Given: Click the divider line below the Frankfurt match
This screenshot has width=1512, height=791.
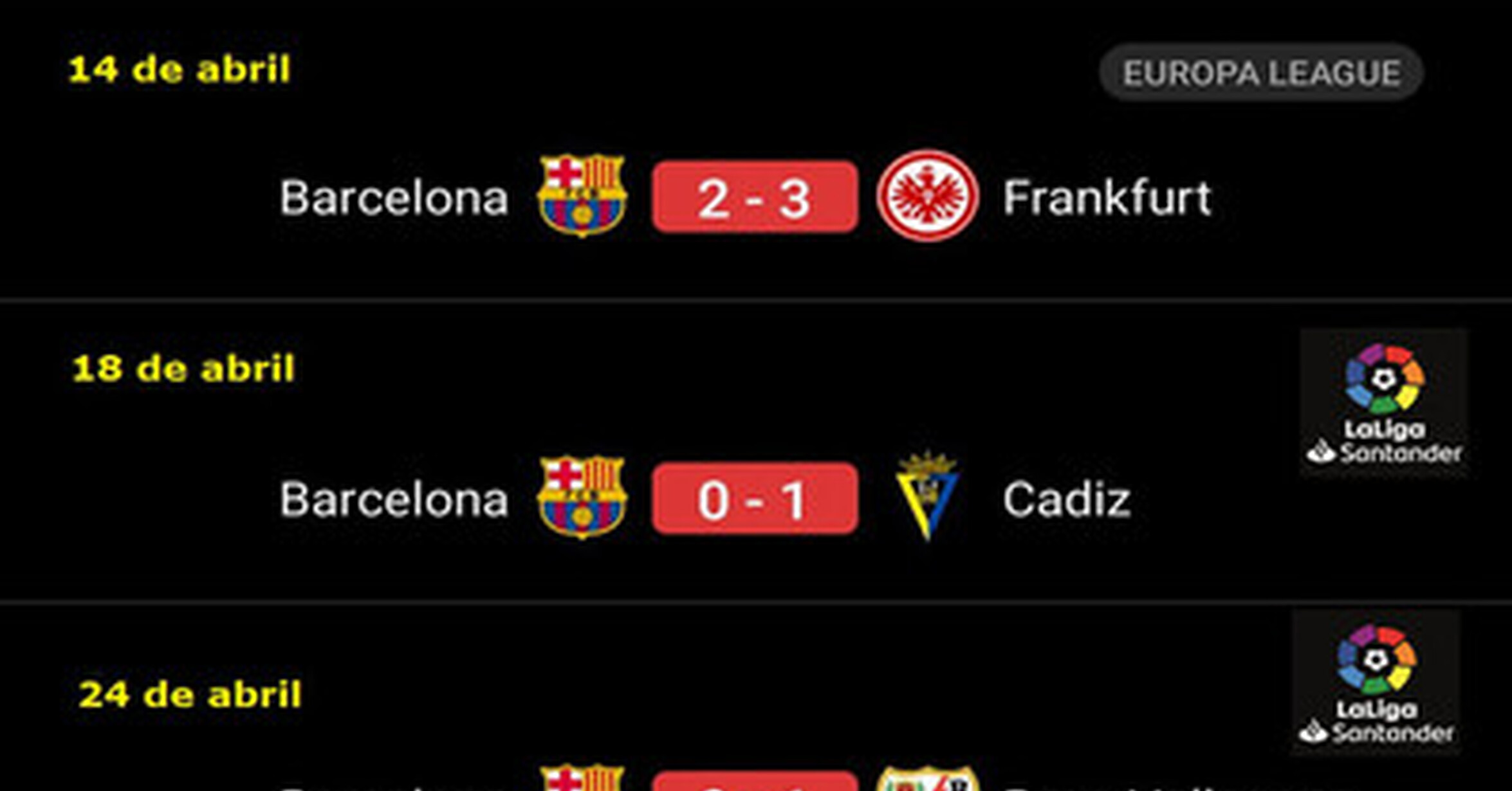Looking at the screenshot, I should point(756,300).
